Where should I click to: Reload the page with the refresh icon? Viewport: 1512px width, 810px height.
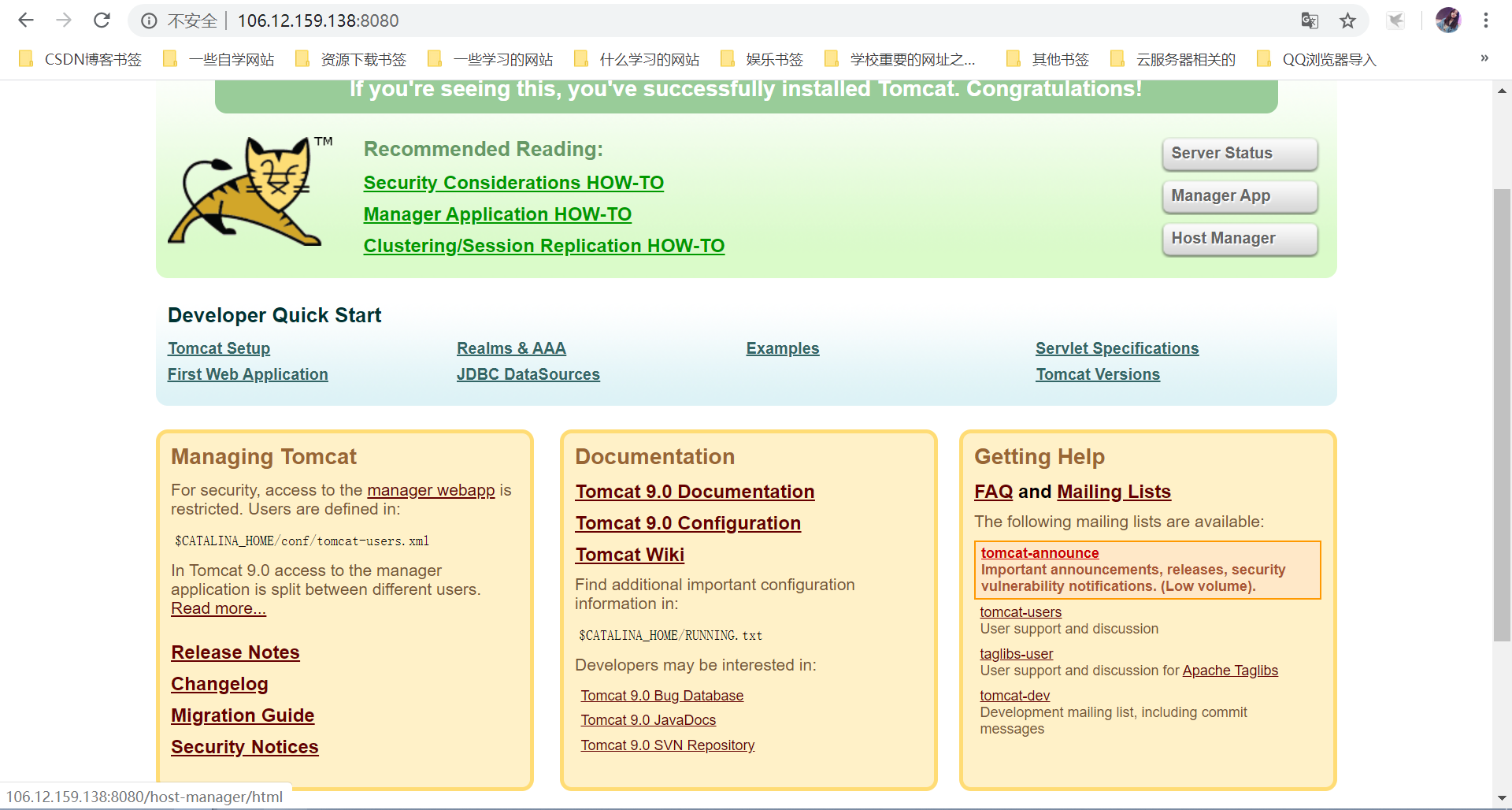[x=102, y=20]
